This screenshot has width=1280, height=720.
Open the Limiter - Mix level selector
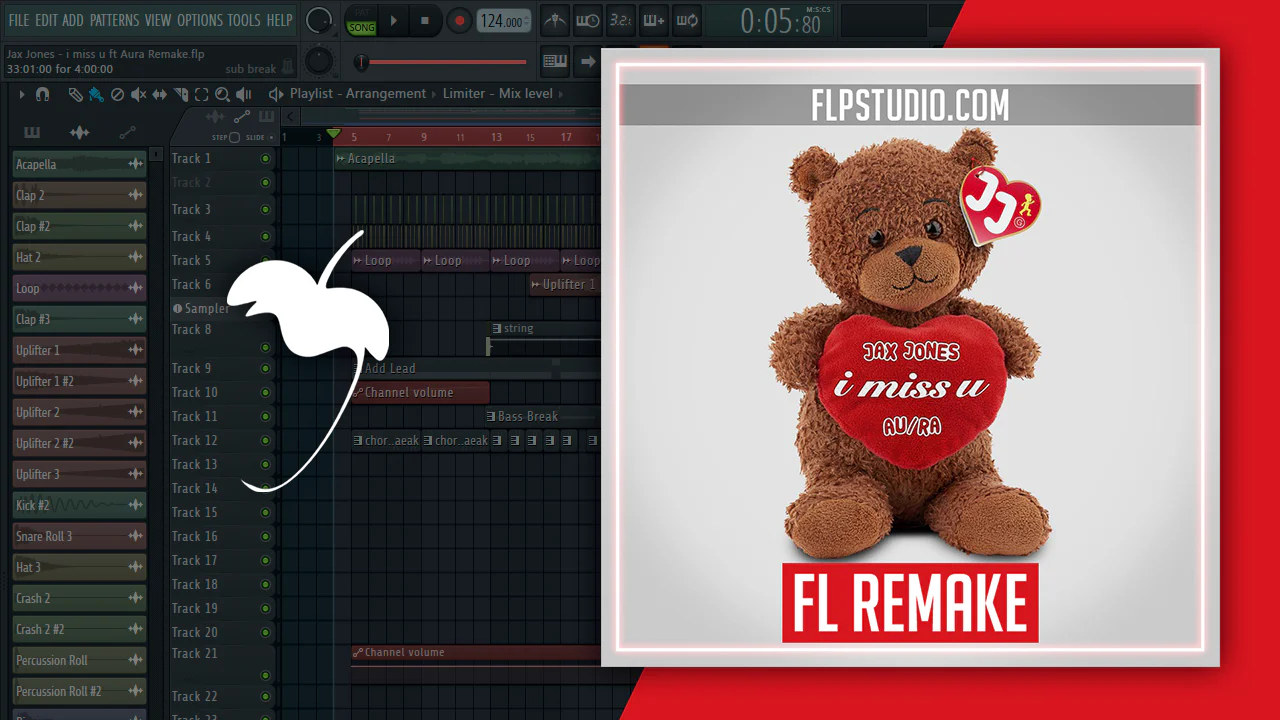pos(498,94)
